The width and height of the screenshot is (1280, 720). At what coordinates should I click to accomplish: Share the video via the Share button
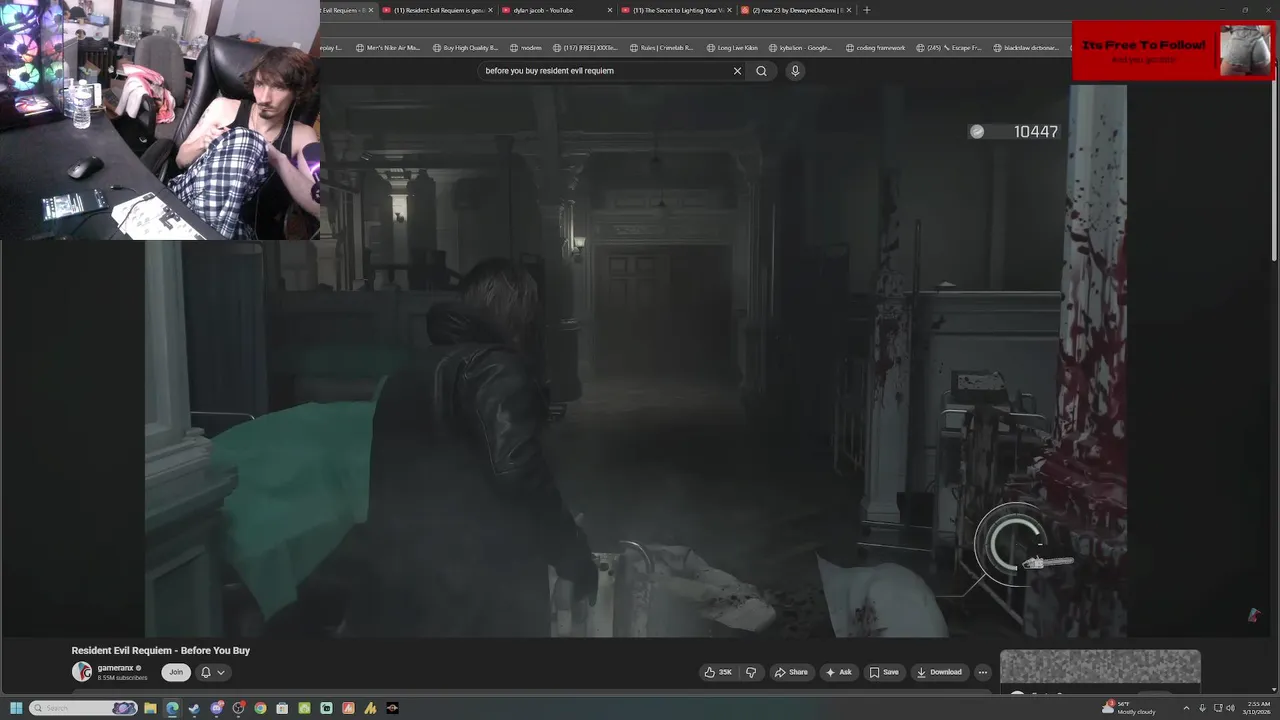[791, 672]
